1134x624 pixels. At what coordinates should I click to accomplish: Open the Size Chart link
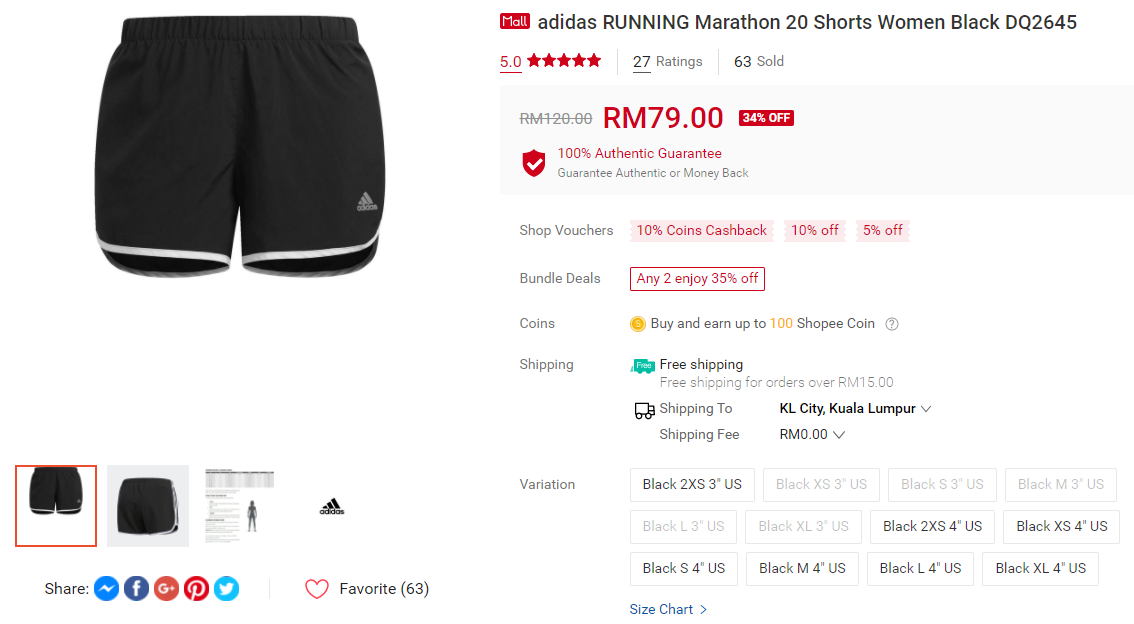668,609
